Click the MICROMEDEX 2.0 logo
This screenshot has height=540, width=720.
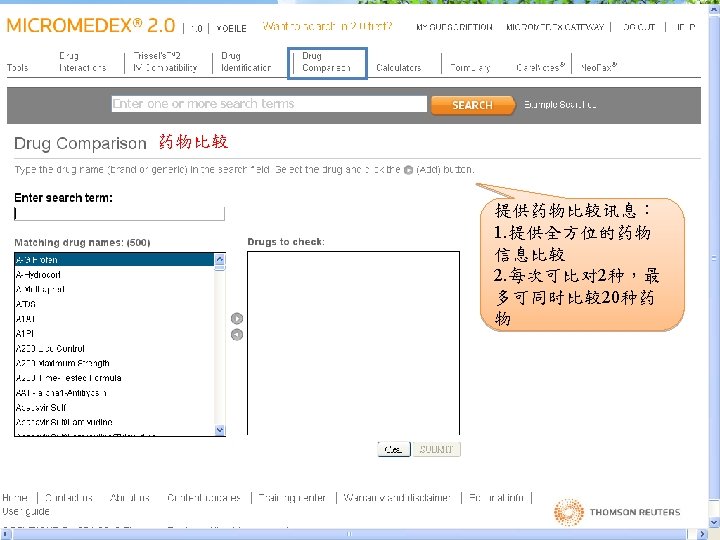click(x=90, y=25)
